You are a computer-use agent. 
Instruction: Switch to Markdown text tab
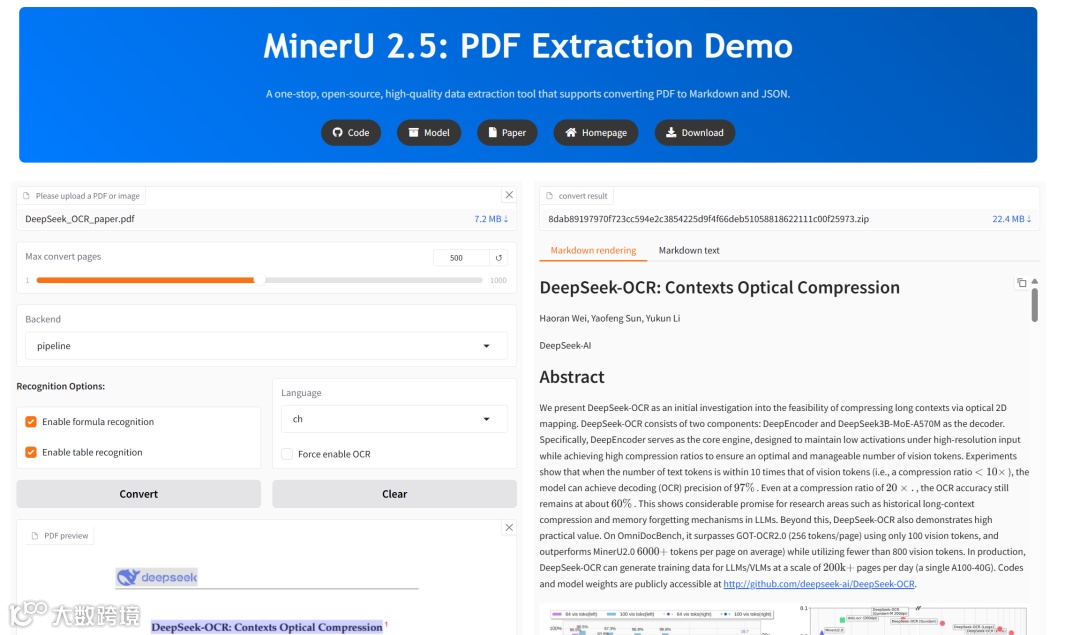click(689, 250)
